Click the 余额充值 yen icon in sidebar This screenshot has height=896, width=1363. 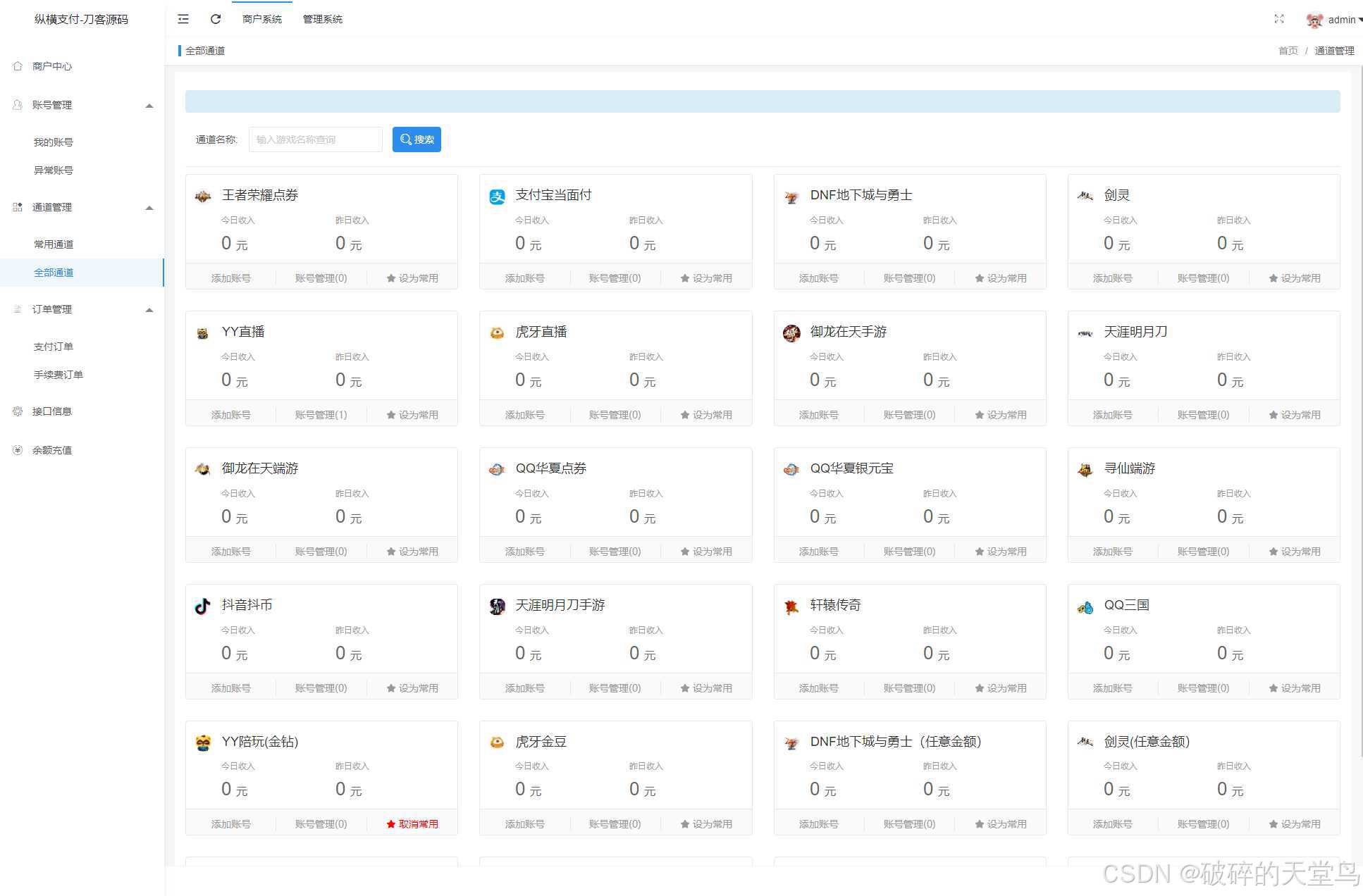click(18, 450)
